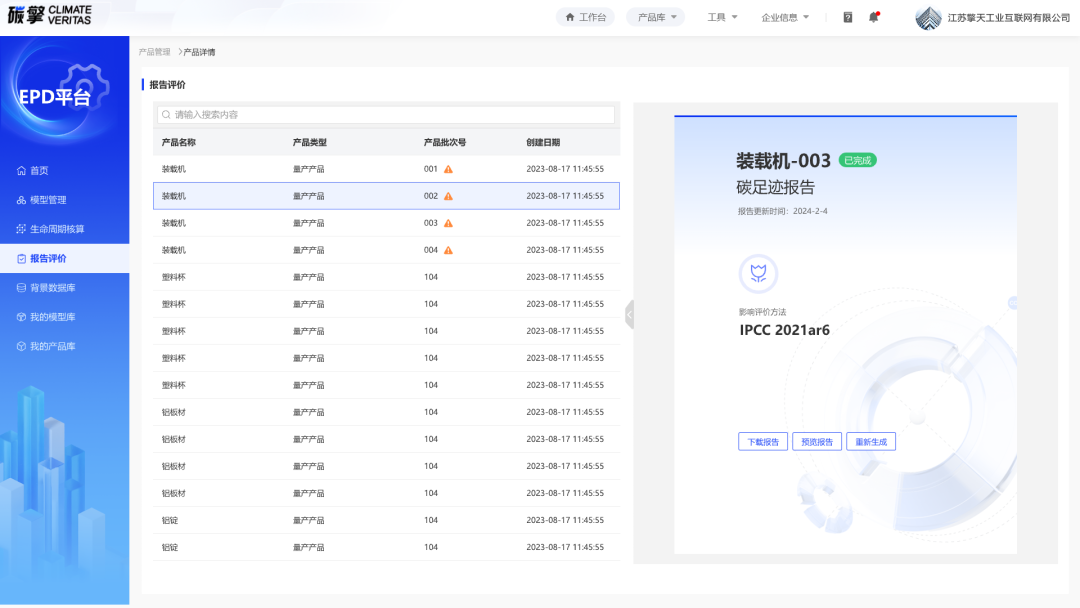This screenshot has height=608, width=1080.
Task: Expand the 产品库 dropdown
Action: [x=656, y=17]
